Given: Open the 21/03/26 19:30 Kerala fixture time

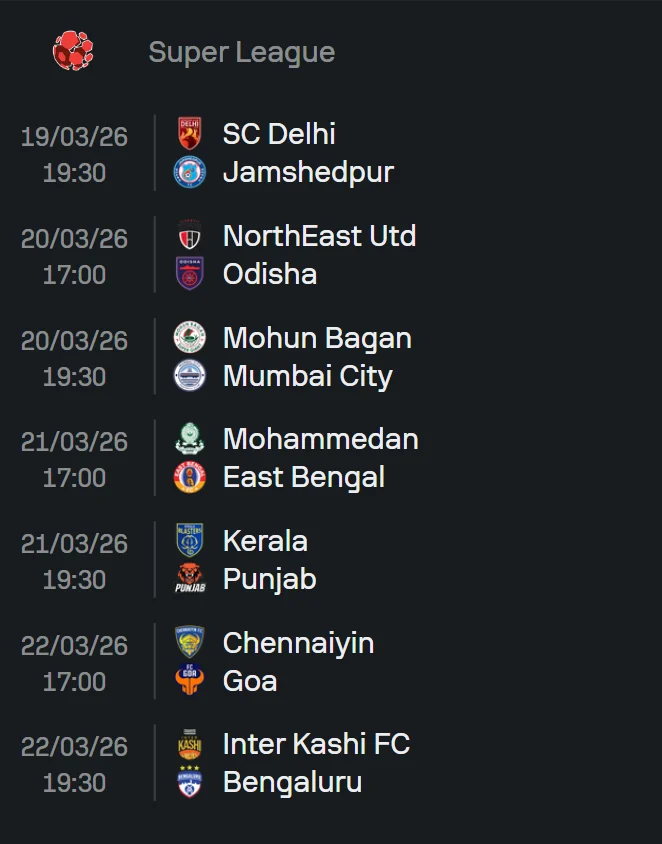Looking at the screenshot, I should pyautogui.click(x=75, y=580).
